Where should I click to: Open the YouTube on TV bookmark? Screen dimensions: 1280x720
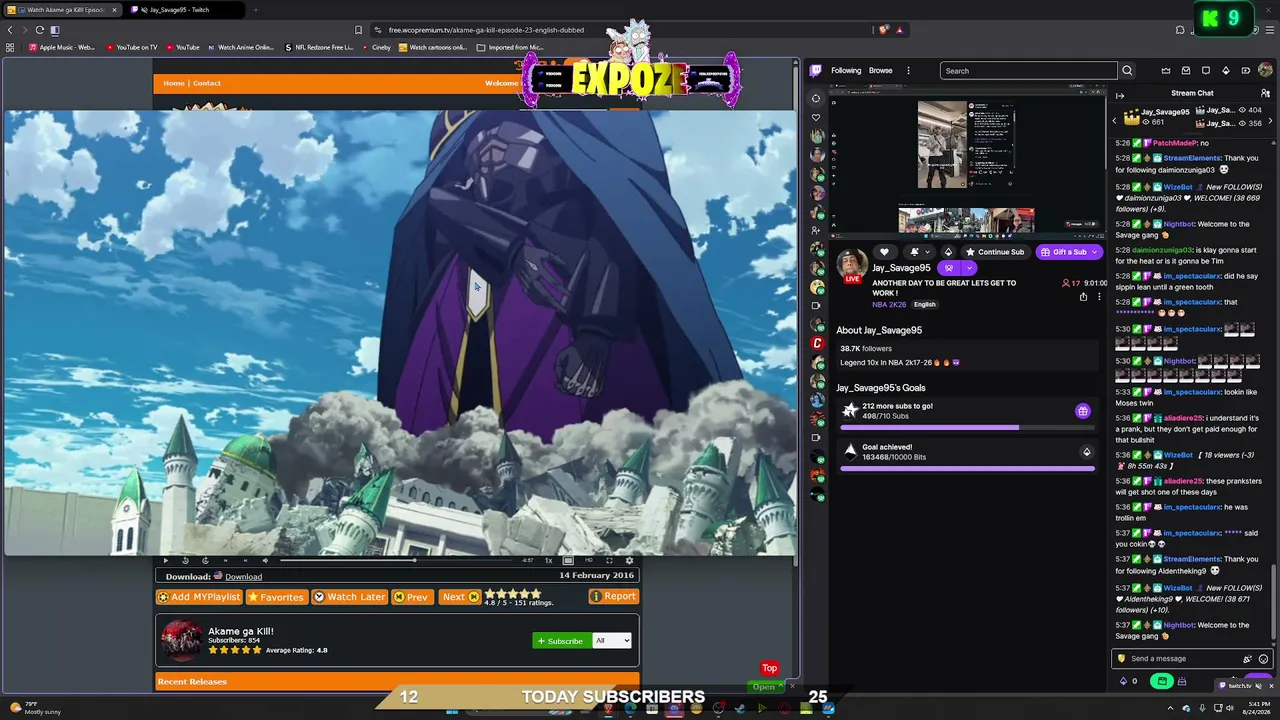pos(131,47)
